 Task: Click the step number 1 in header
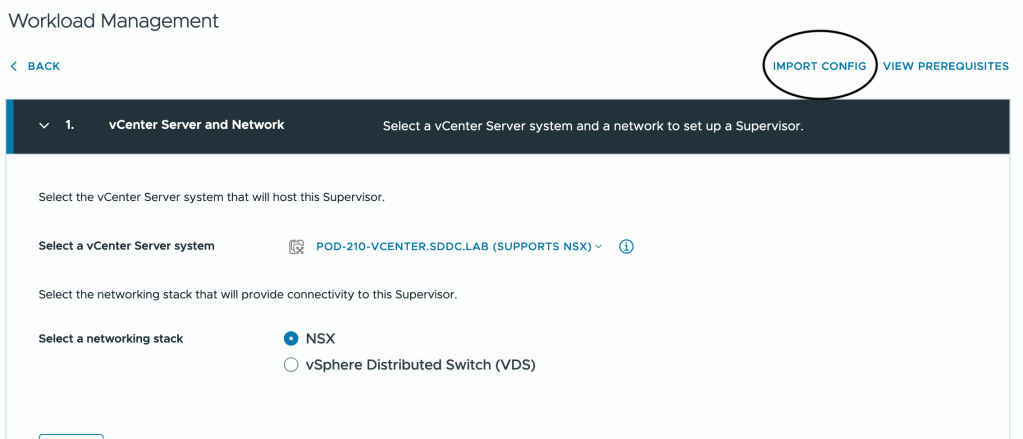pyautogui.click(x=70, y=125)
